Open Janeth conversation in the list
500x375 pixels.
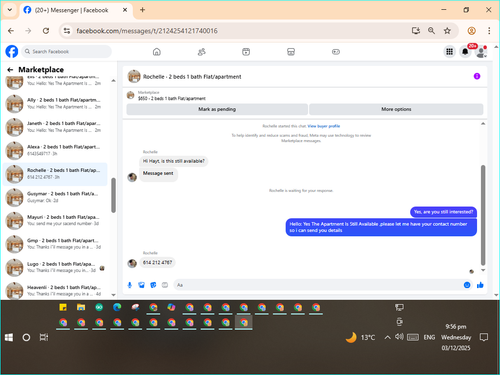pos(55,127)
